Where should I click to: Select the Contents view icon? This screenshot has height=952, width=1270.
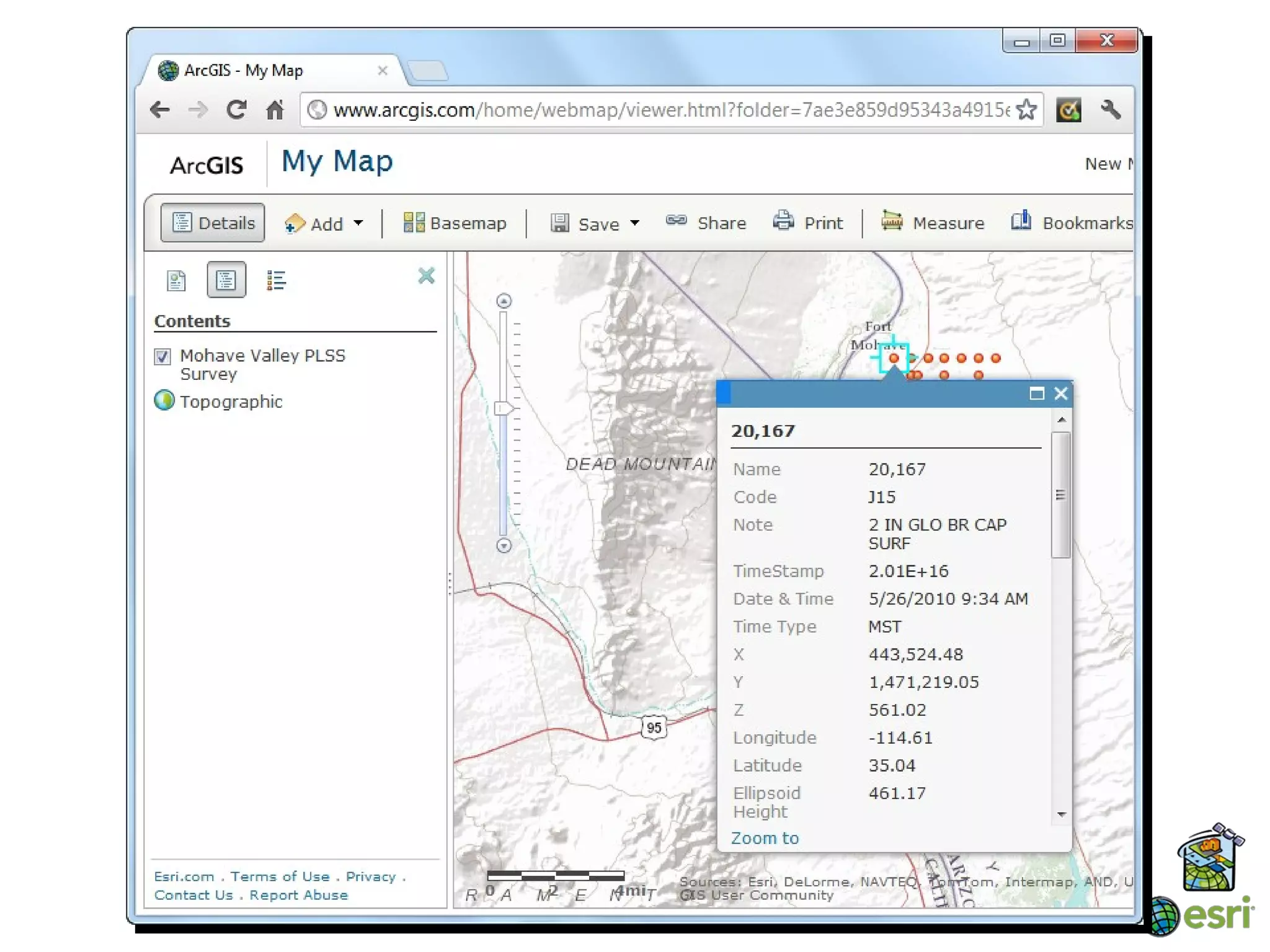[226, 281]
